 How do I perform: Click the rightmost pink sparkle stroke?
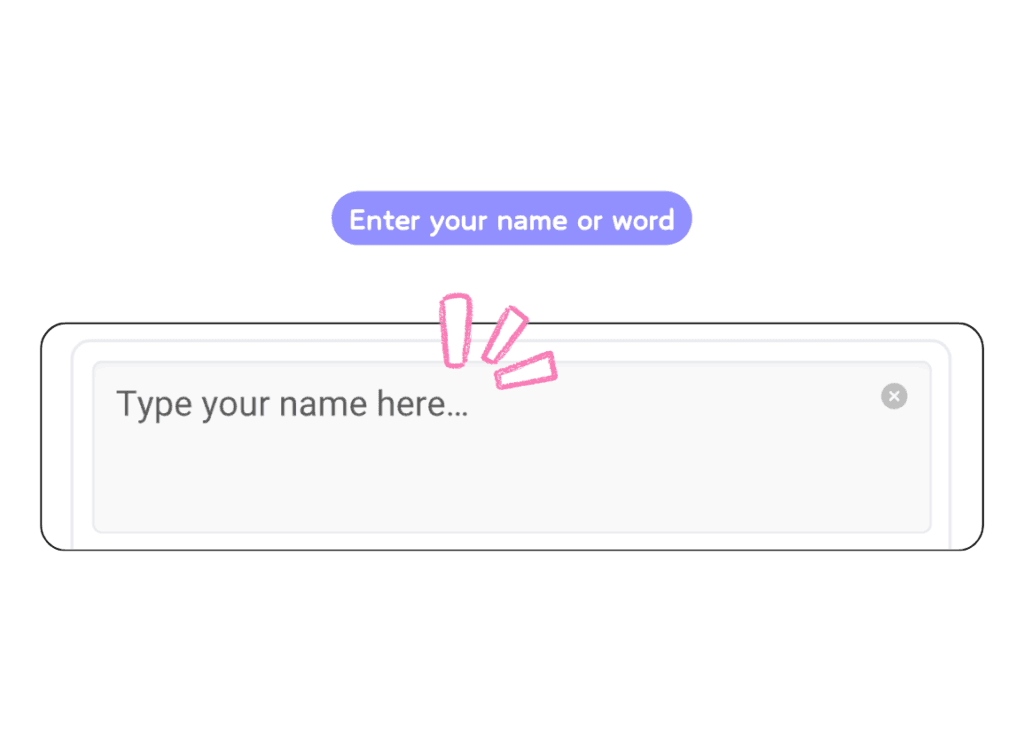(x=526, y=370)
